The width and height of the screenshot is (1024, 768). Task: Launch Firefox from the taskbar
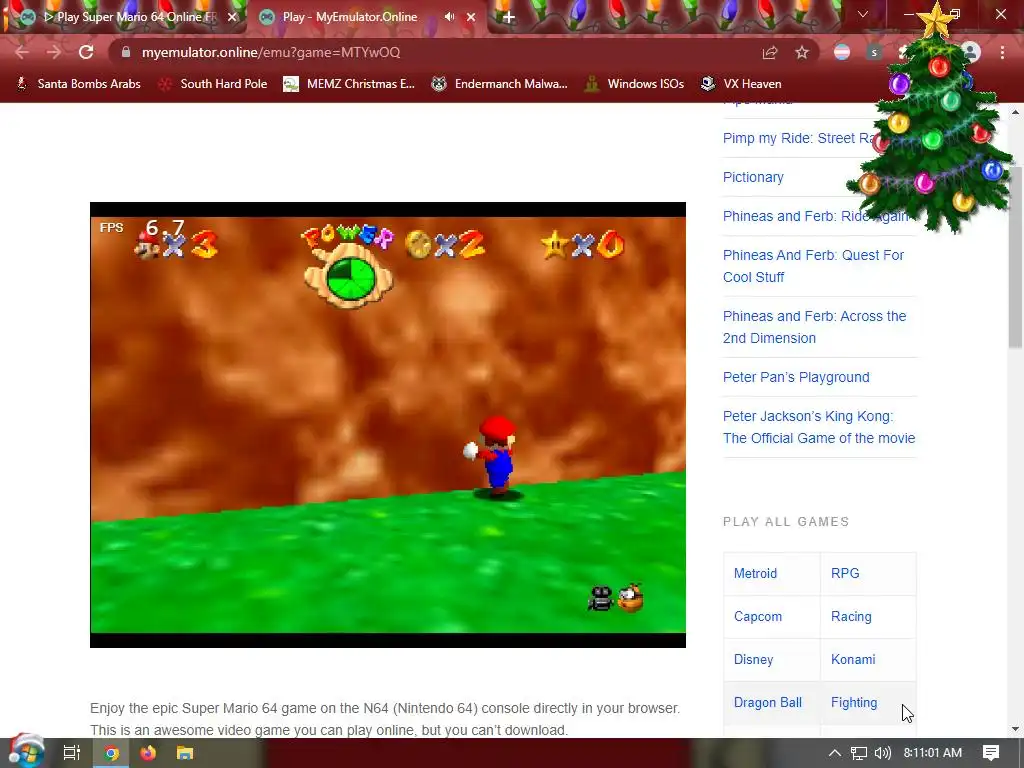click(148, 753)
